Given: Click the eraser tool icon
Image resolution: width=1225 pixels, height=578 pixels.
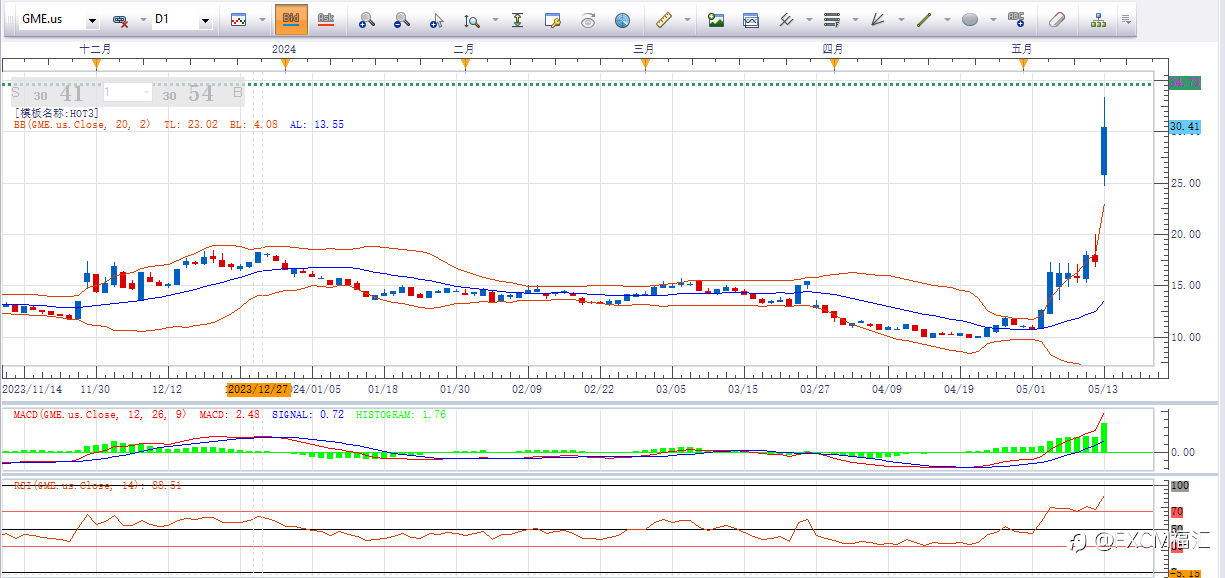Looking at the screenshot, I should click(x=1057, y=20).
